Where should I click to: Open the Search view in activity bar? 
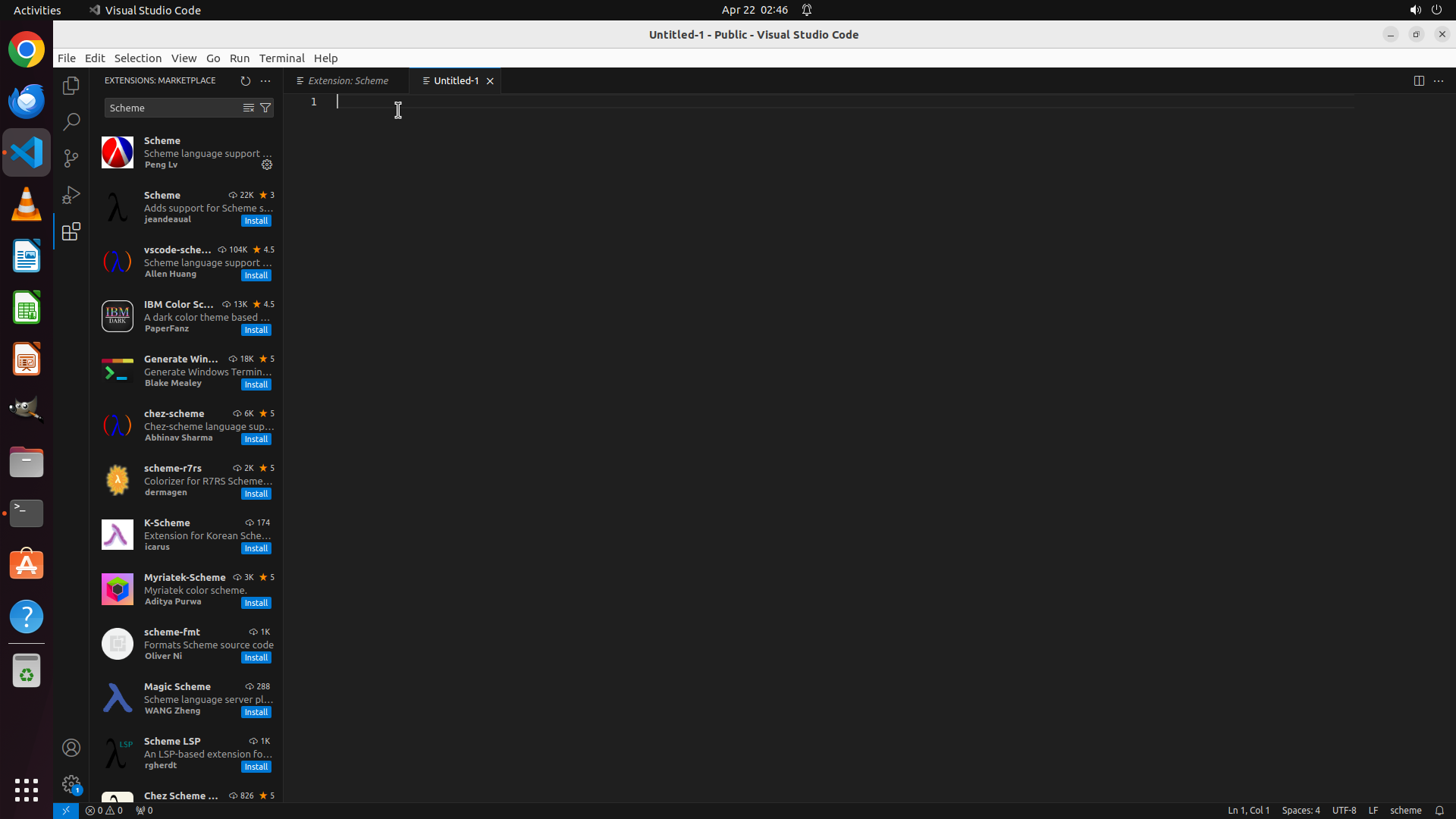coord(71,121)
